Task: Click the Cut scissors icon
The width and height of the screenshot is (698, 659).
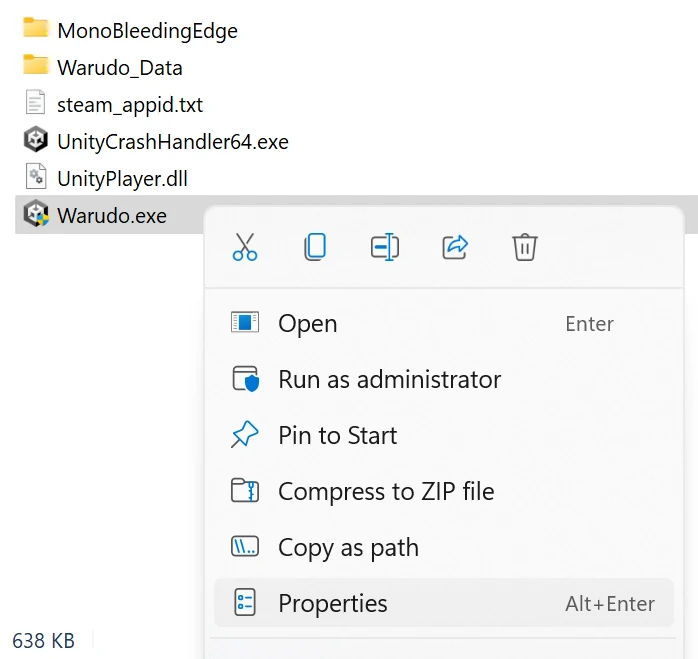Action: [245, 247]
